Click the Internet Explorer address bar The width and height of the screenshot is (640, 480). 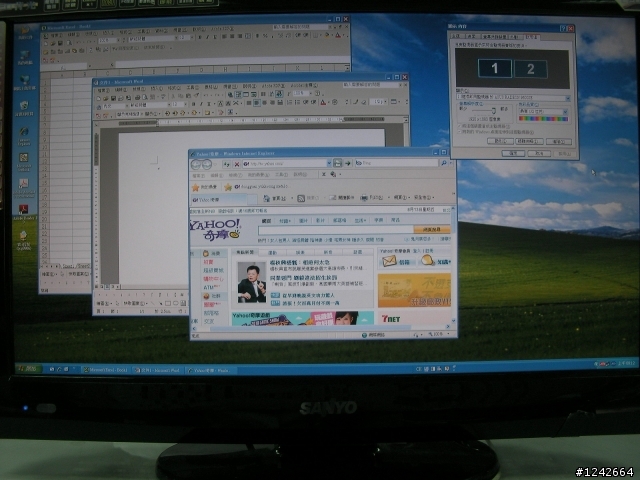[286, 163]
